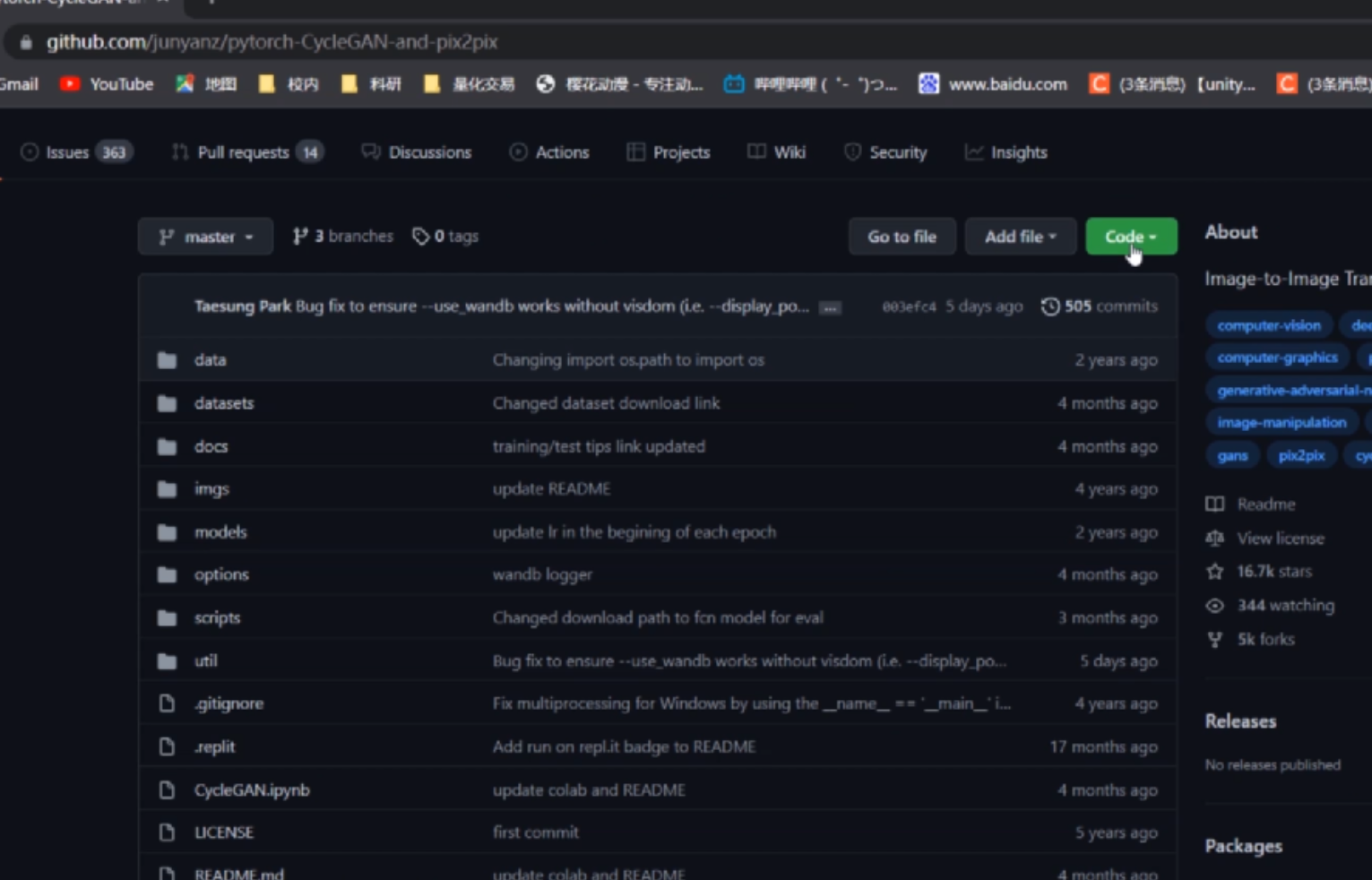Open 'update README' commit for imgs

[551, 489]
